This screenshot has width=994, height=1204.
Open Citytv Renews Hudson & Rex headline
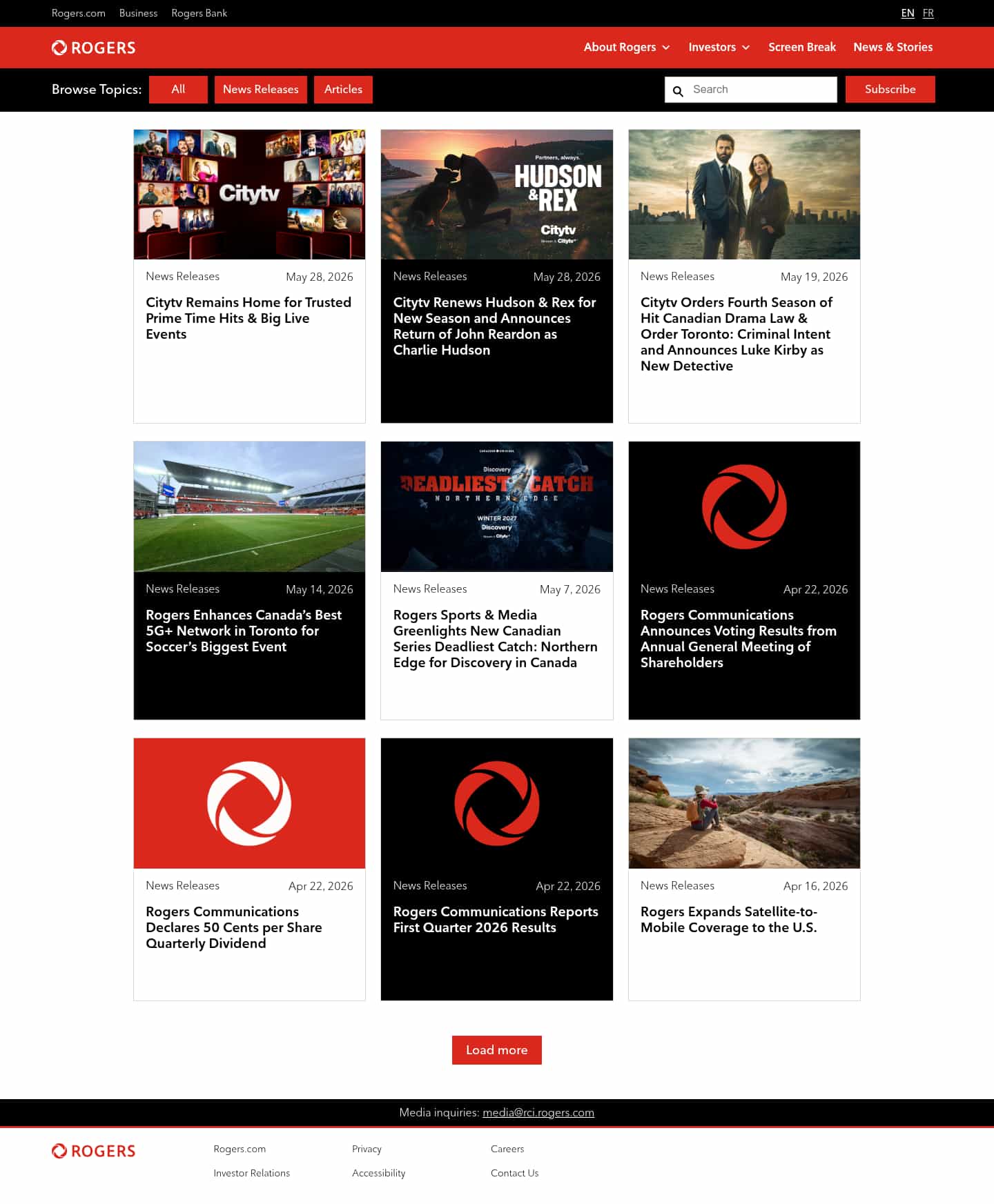(495, 326)
